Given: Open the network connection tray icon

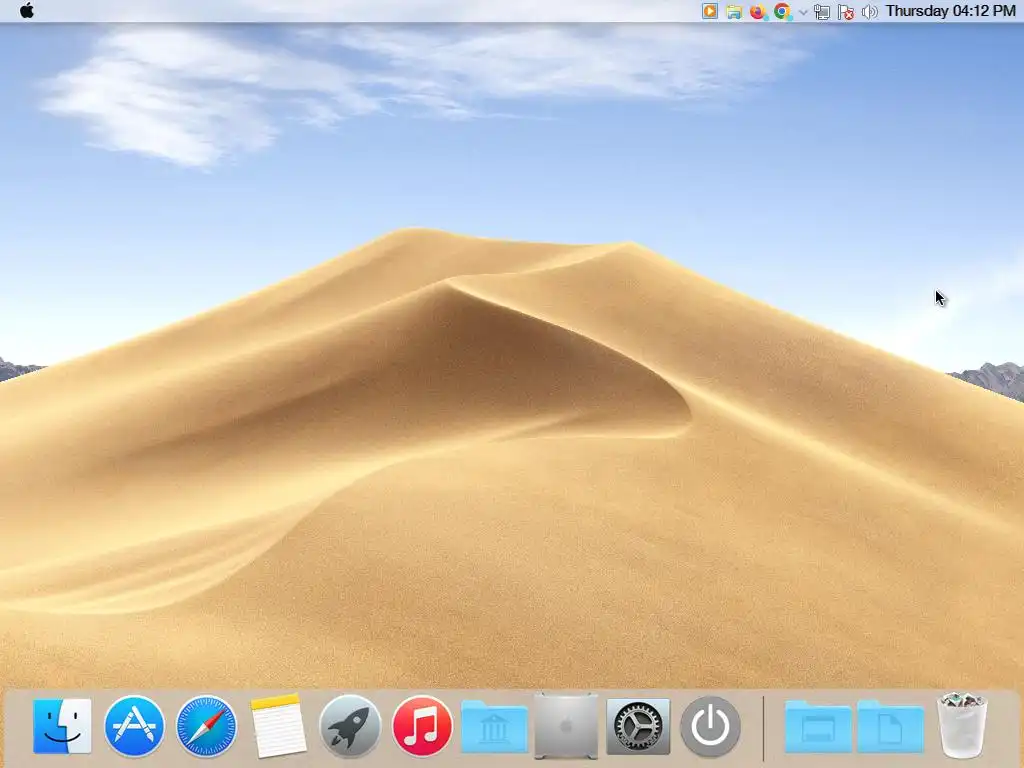Looking at the screenshot, I should (822, 12).
